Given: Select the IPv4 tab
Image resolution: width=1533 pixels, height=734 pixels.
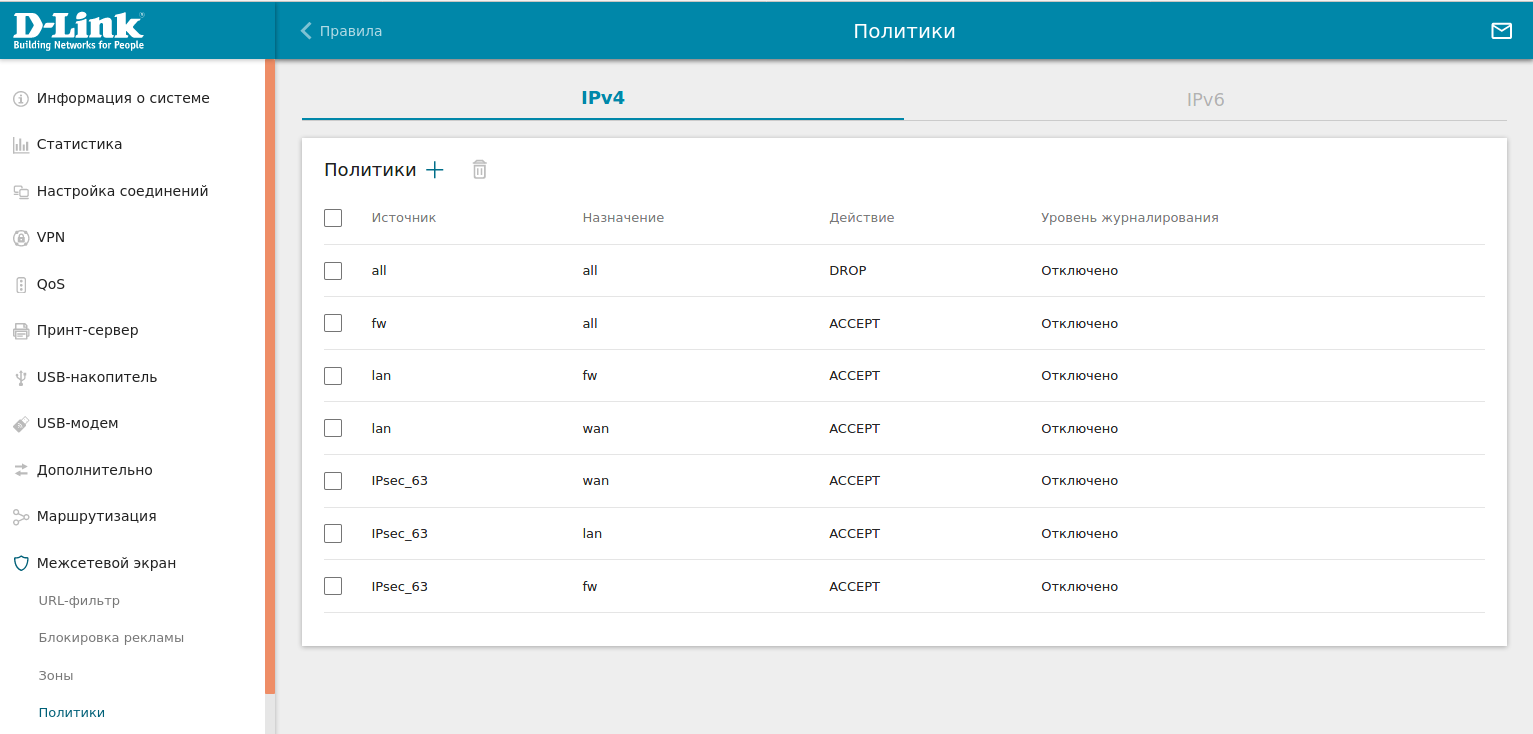Looking at the screenshot, I should (x=603, y=98).
